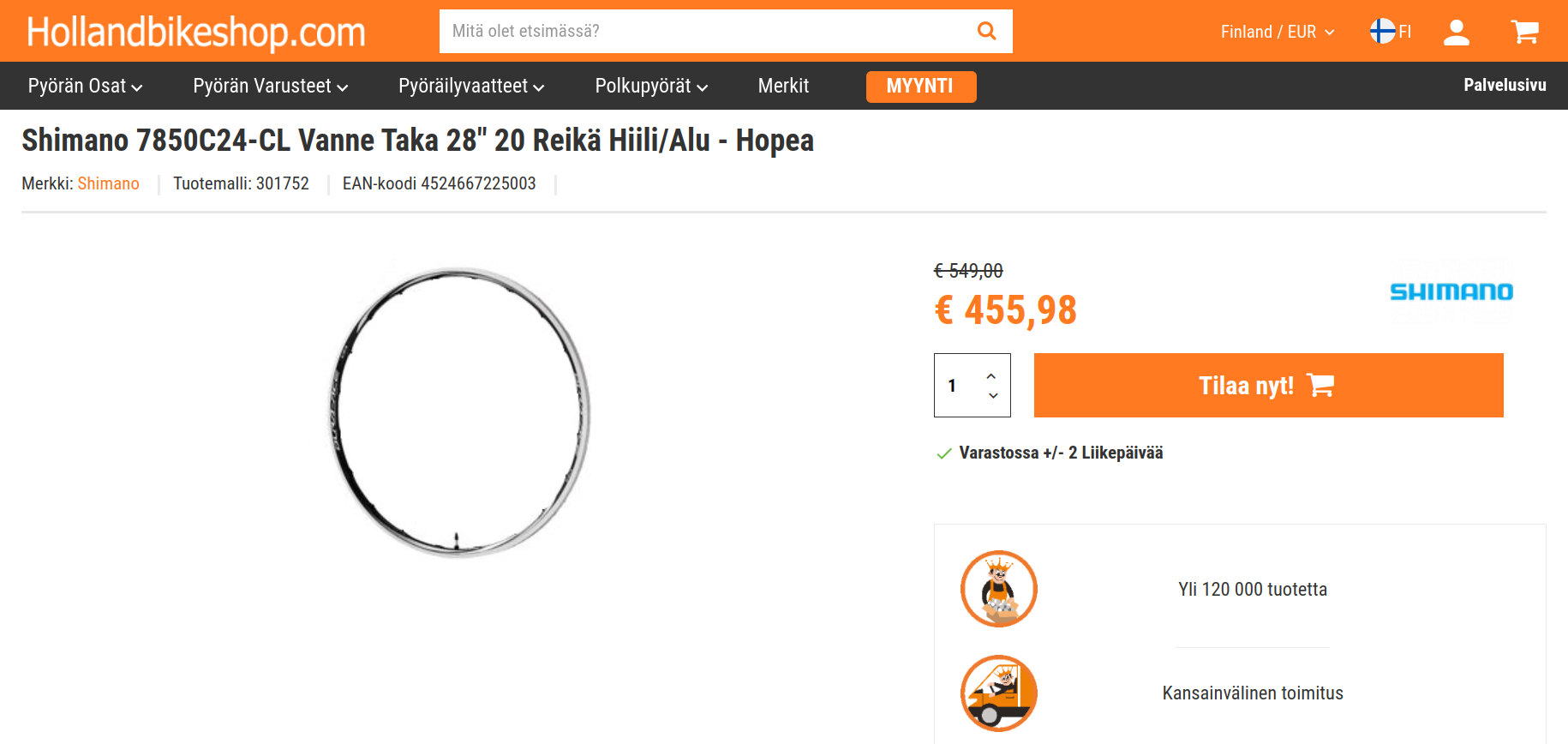Screen dimensions: 1568x744
Task: Expand the Finland / EUR dropdown
Action: (1278, 32)
